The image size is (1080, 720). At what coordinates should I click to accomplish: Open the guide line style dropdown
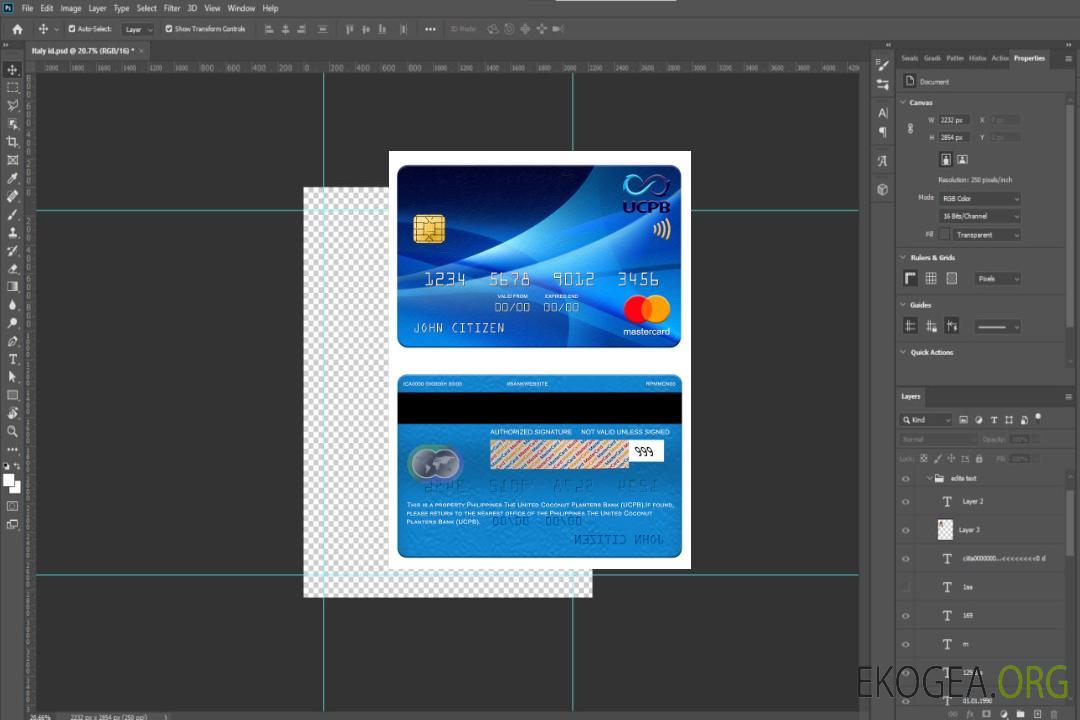[997, 327]
